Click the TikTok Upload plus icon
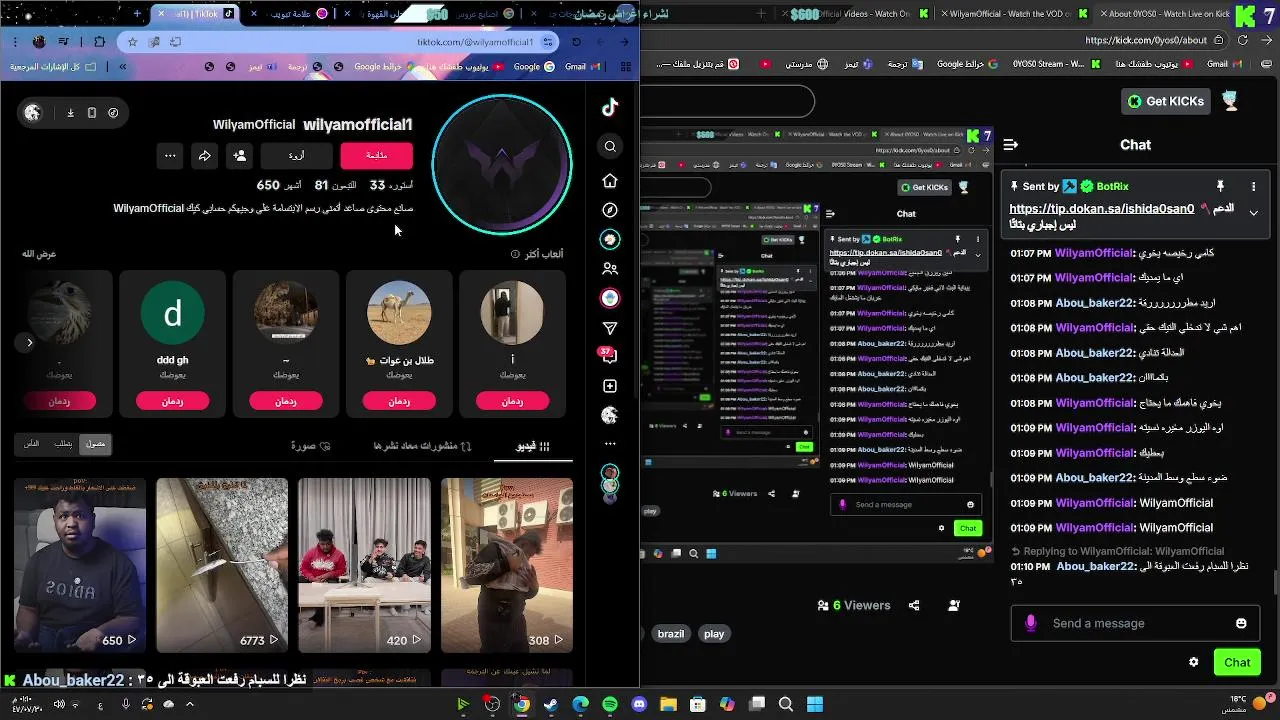This screenshot has width=1280, height=720. [610, 386]
